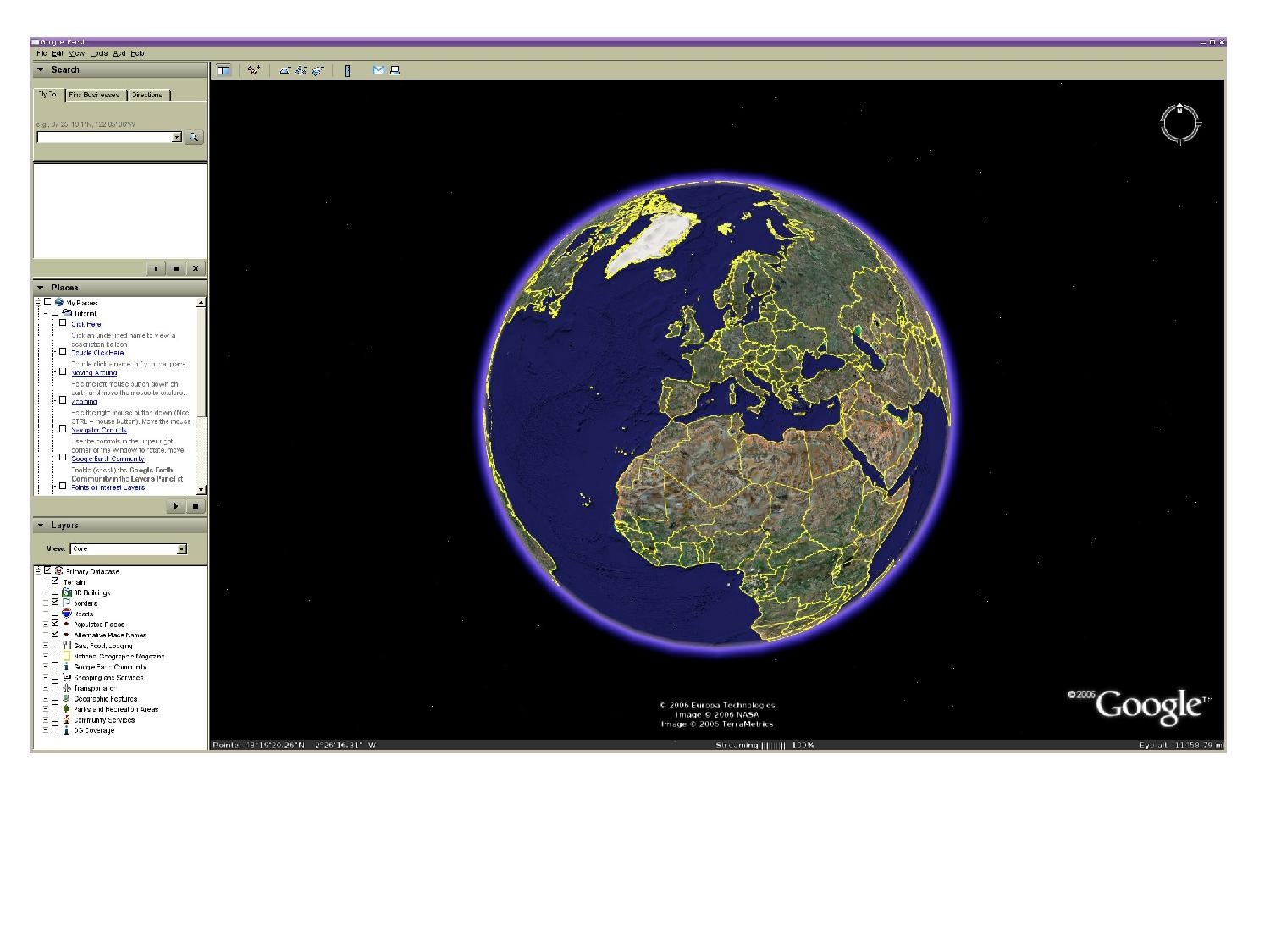
Task: Expand the Borders layer tree node
Action: 47,603
